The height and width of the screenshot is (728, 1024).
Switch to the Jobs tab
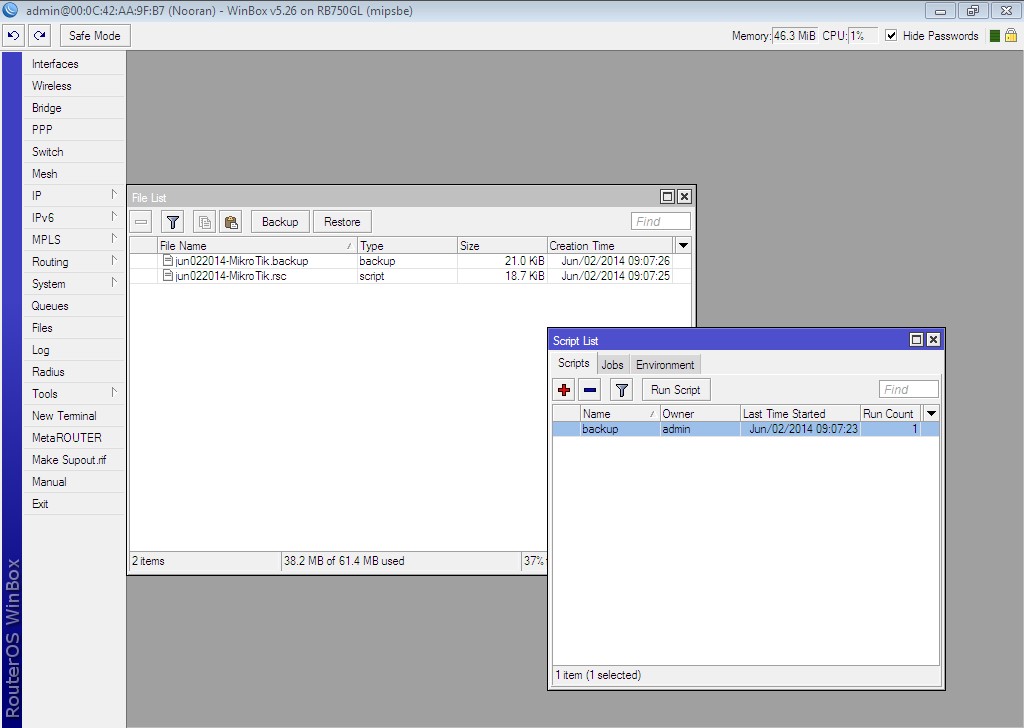(x=613, y=364)
